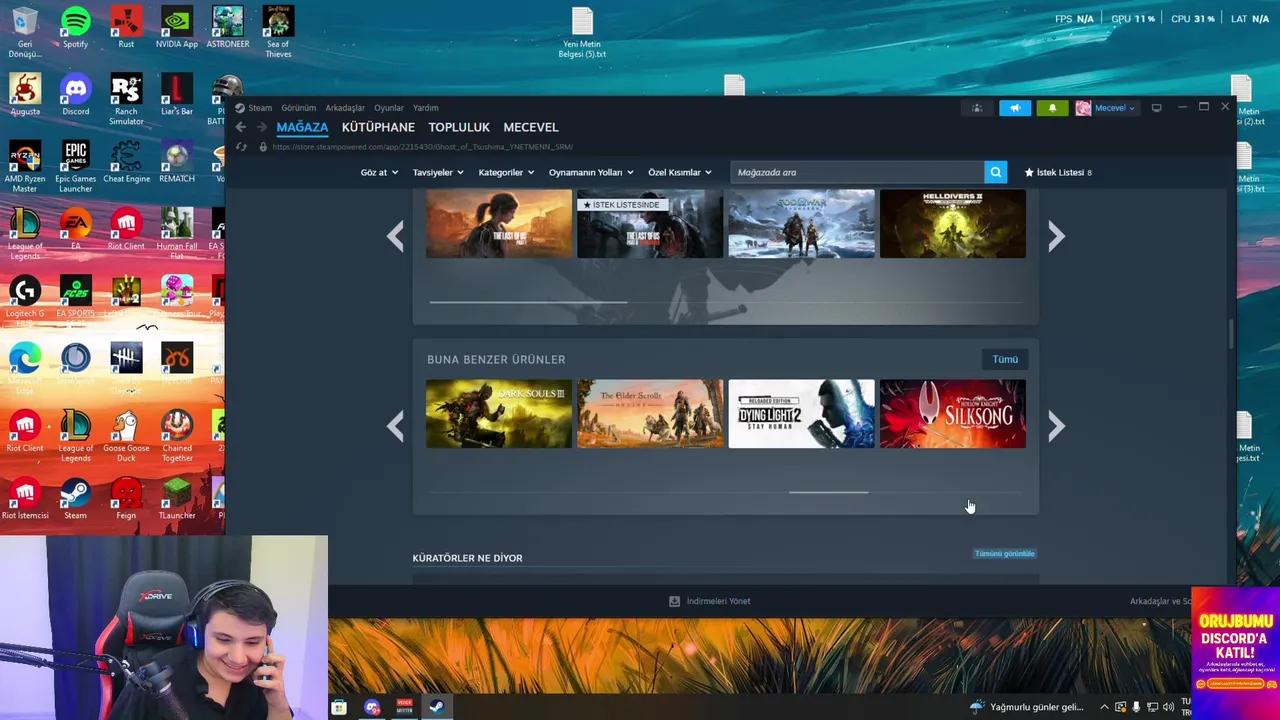Open the green notifications bell
This screenshot has height=720, width=1280.
(x=1052, y=108)
